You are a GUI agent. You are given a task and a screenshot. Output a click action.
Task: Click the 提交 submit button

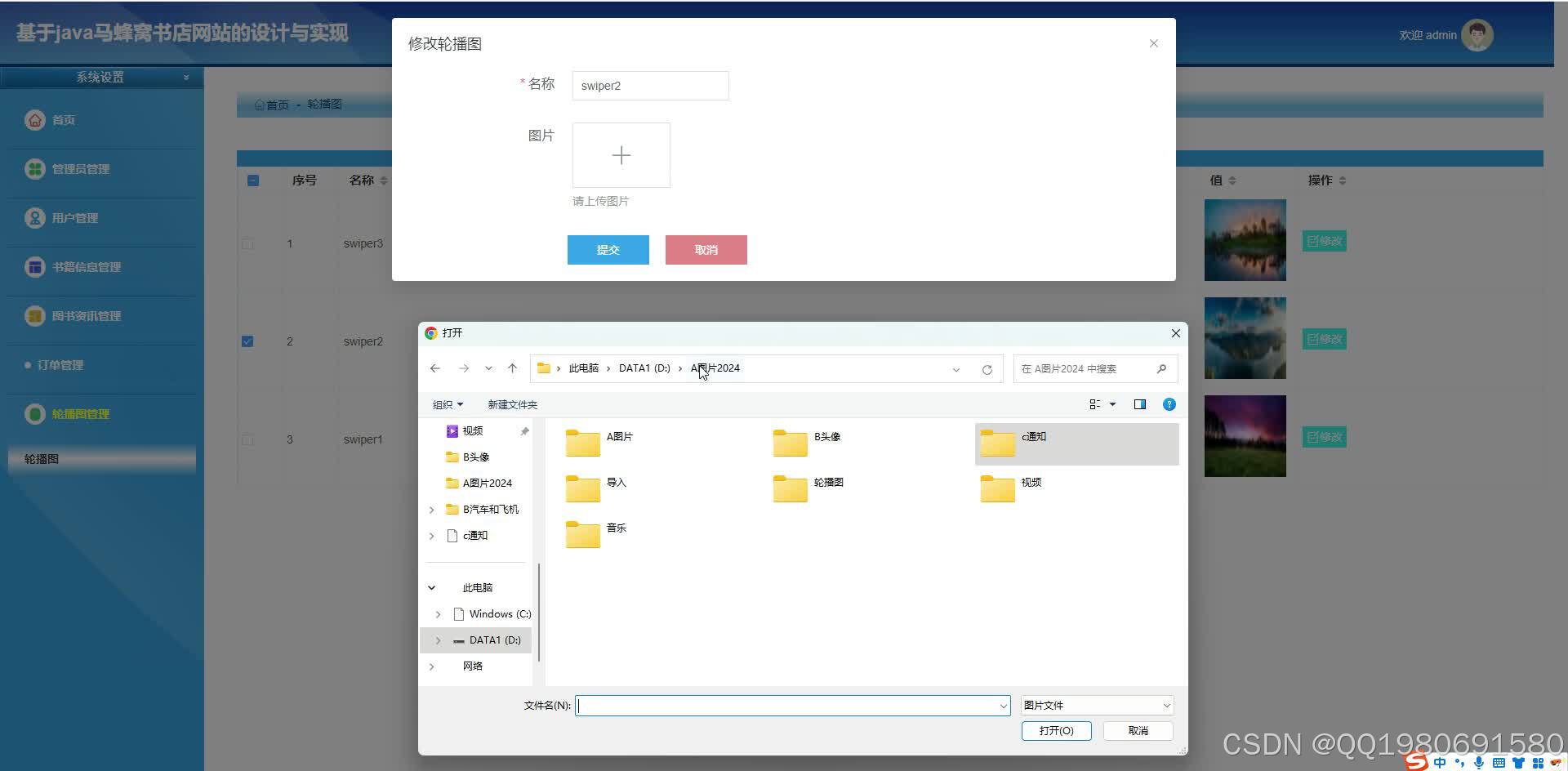(608, 249)
